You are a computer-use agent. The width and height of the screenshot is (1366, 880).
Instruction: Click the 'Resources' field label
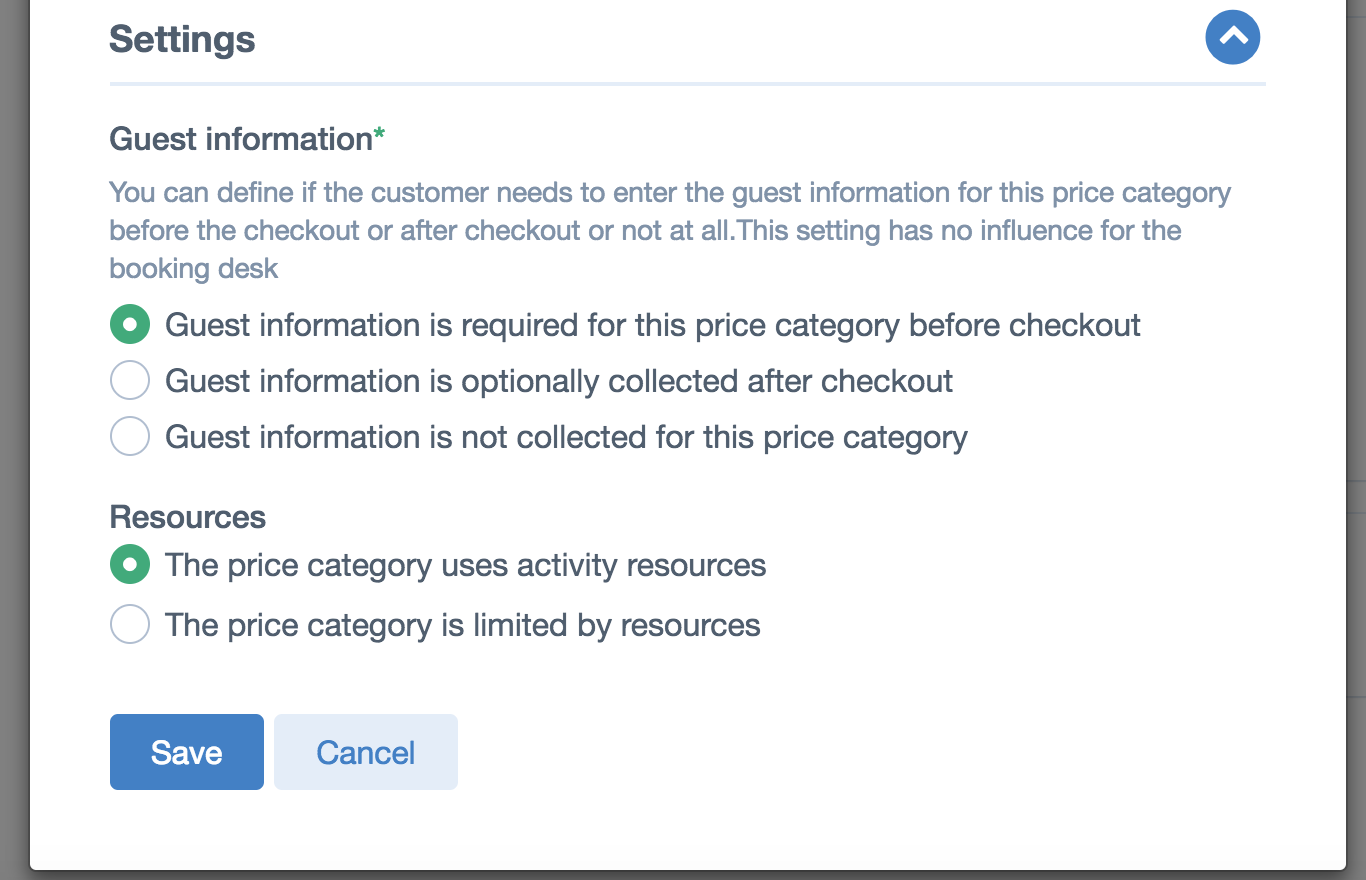pyautogui.click(x=188, y=517)
